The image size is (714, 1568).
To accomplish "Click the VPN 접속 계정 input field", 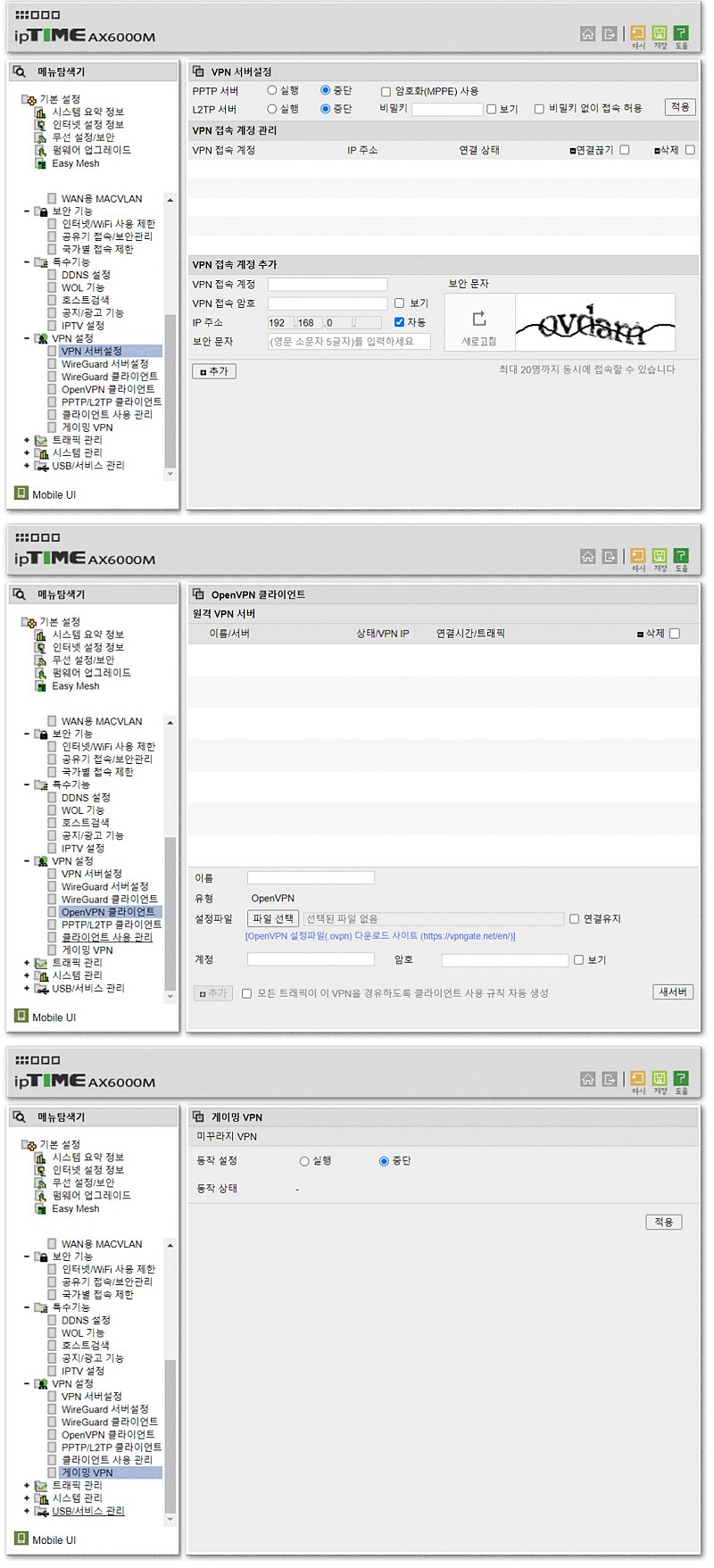I will click(x=328, y=284).
